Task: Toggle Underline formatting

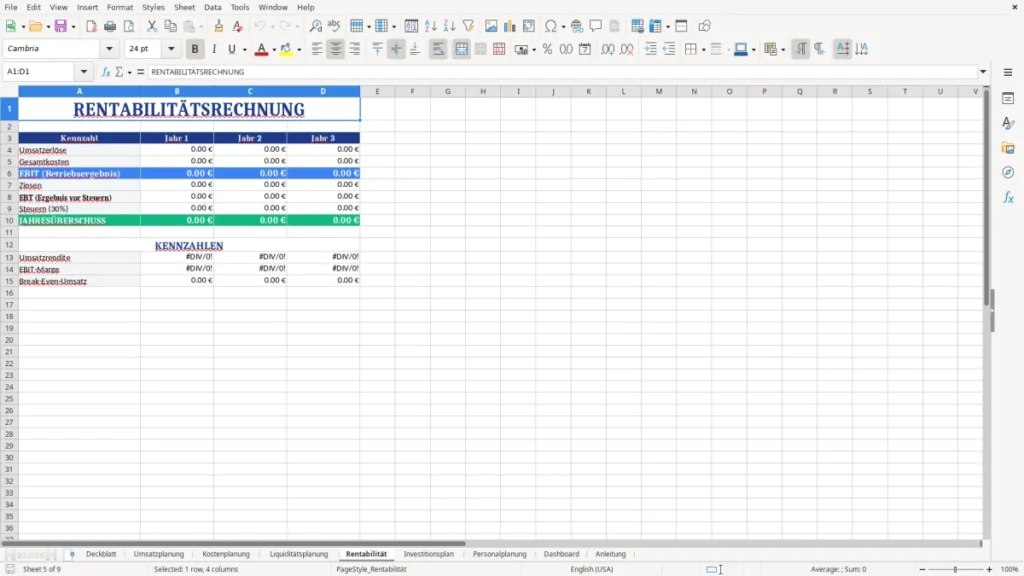Action: tap(231, 49)
